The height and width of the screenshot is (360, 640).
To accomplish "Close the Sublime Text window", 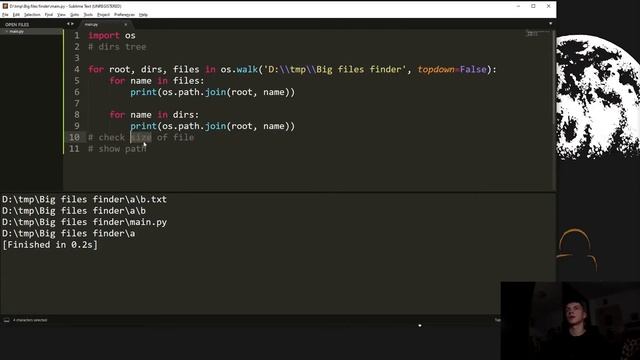I will 549,6.
